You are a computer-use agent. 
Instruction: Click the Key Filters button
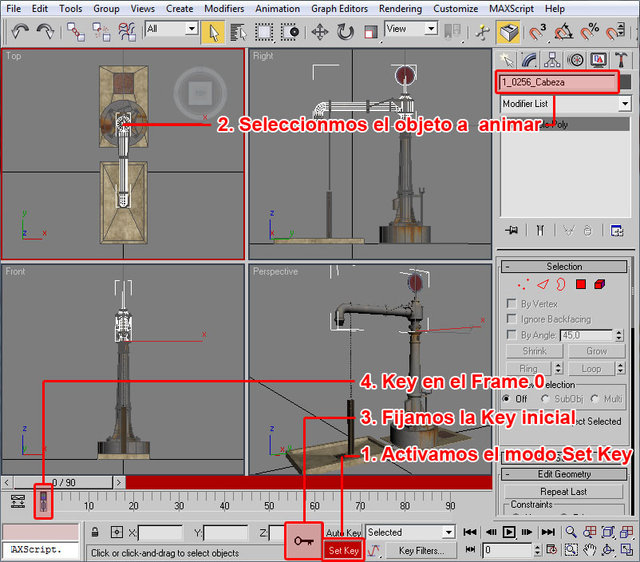[420, 551]
